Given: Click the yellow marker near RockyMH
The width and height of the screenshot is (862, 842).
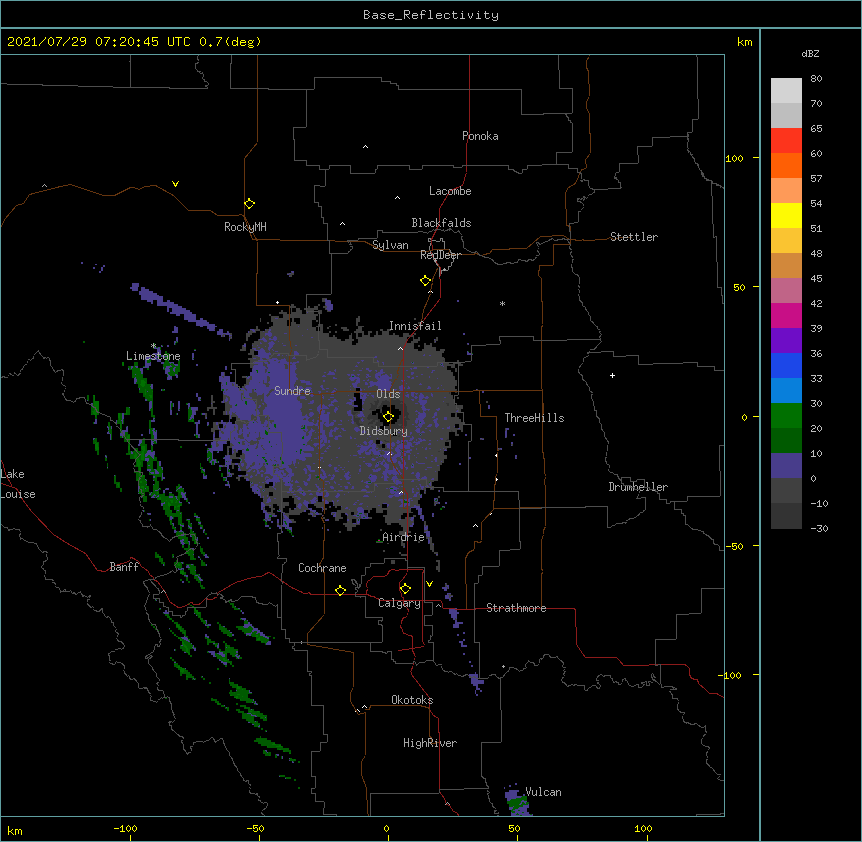Looking at the screenshot, I should [250, 204].
